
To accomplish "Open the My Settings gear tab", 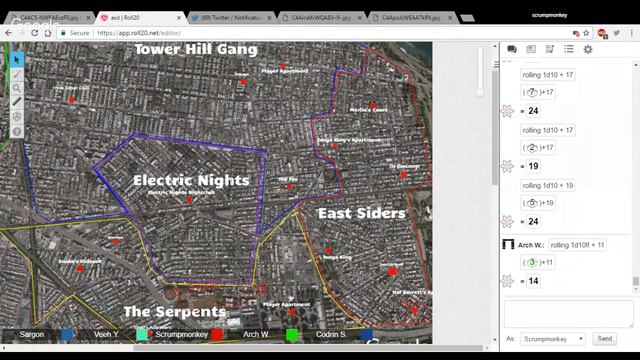I will click(x=588, y=49).
